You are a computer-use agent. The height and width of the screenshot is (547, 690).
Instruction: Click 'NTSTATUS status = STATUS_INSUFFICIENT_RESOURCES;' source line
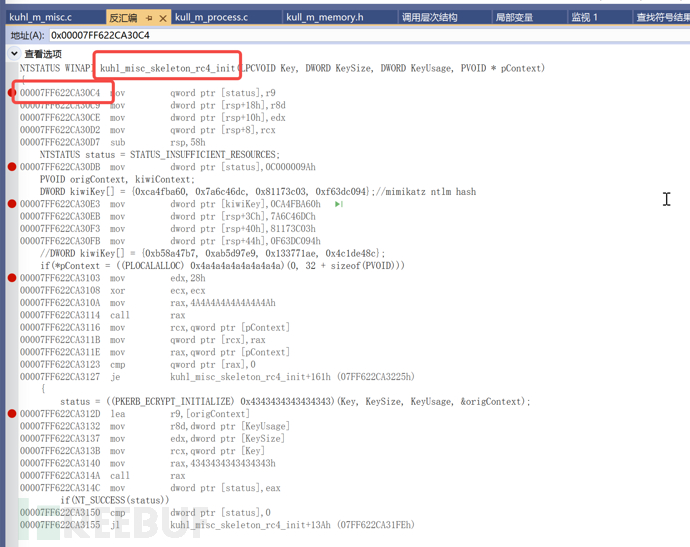(x=160, y=154)
